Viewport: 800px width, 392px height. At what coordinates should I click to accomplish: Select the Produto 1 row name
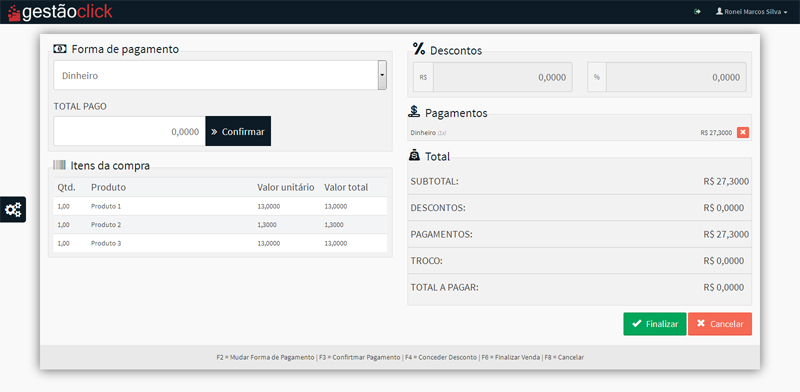pos(106,206)
